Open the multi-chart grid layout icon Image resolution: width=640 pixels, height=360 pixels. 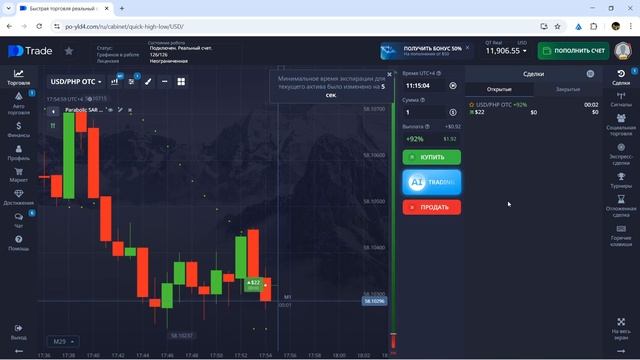pos(181,82)
